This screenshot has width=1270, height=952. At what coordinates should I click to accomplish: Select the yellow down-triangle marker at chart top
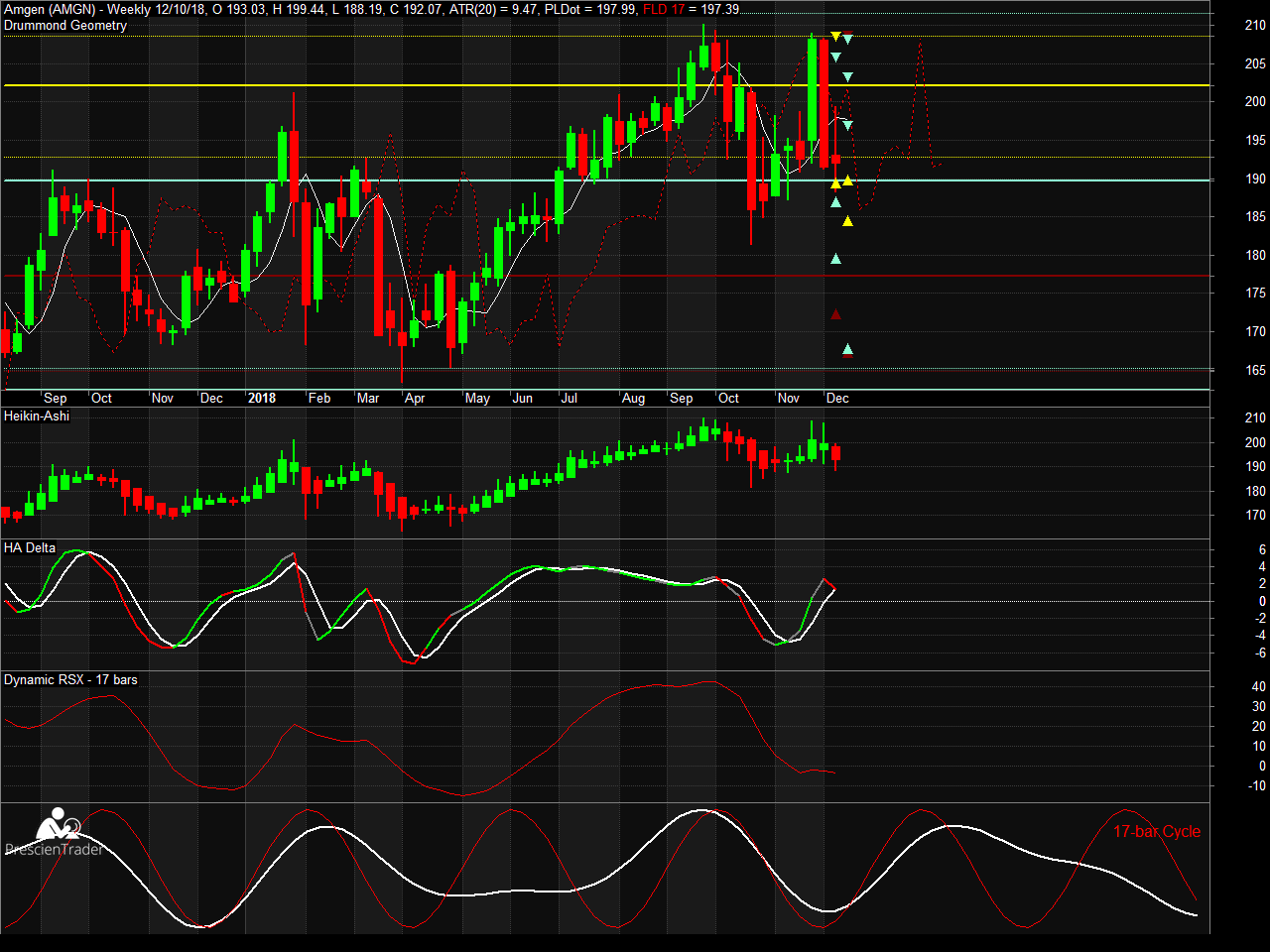[x=835, y=37]
